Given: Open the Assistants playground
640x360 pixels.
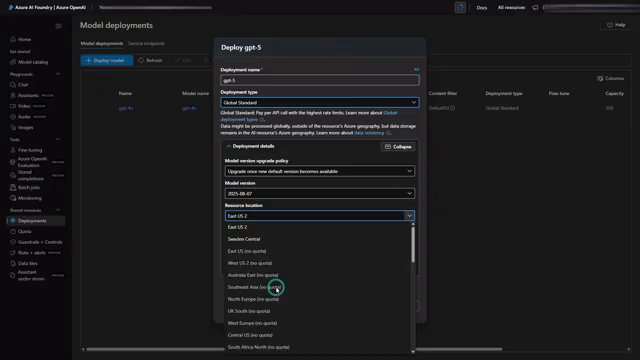Looking at the screenshot, I should 28,96.
